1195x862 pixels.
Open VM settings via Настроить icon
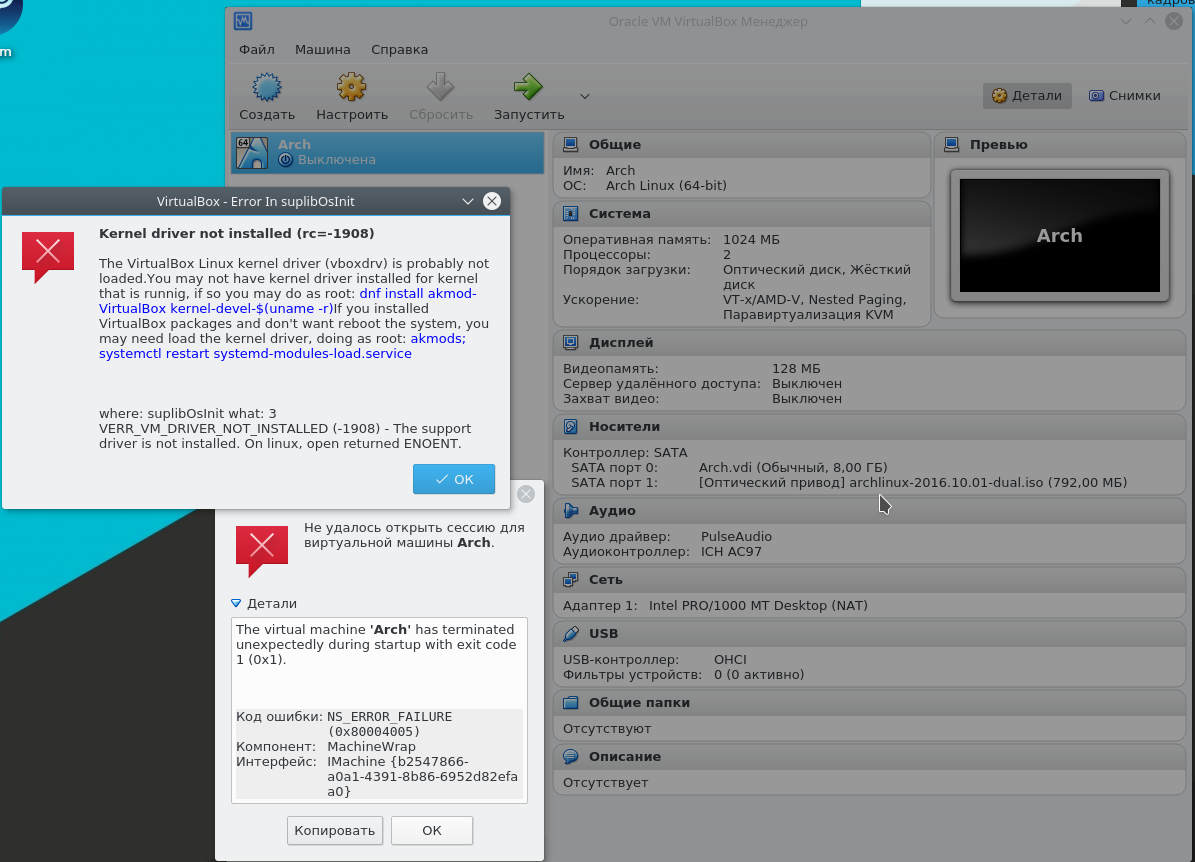point(351,87)
